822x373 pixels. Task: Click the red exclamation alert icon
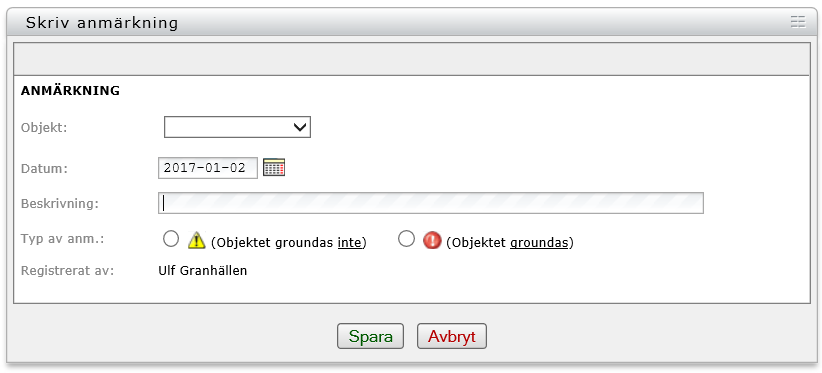(x=431, y=240)
